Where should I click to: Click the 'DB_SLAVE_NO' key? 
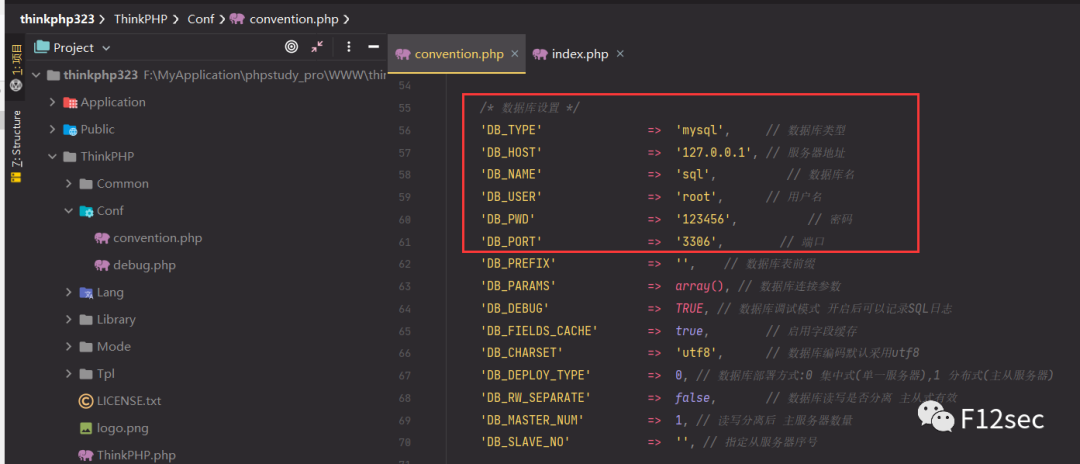526,442
